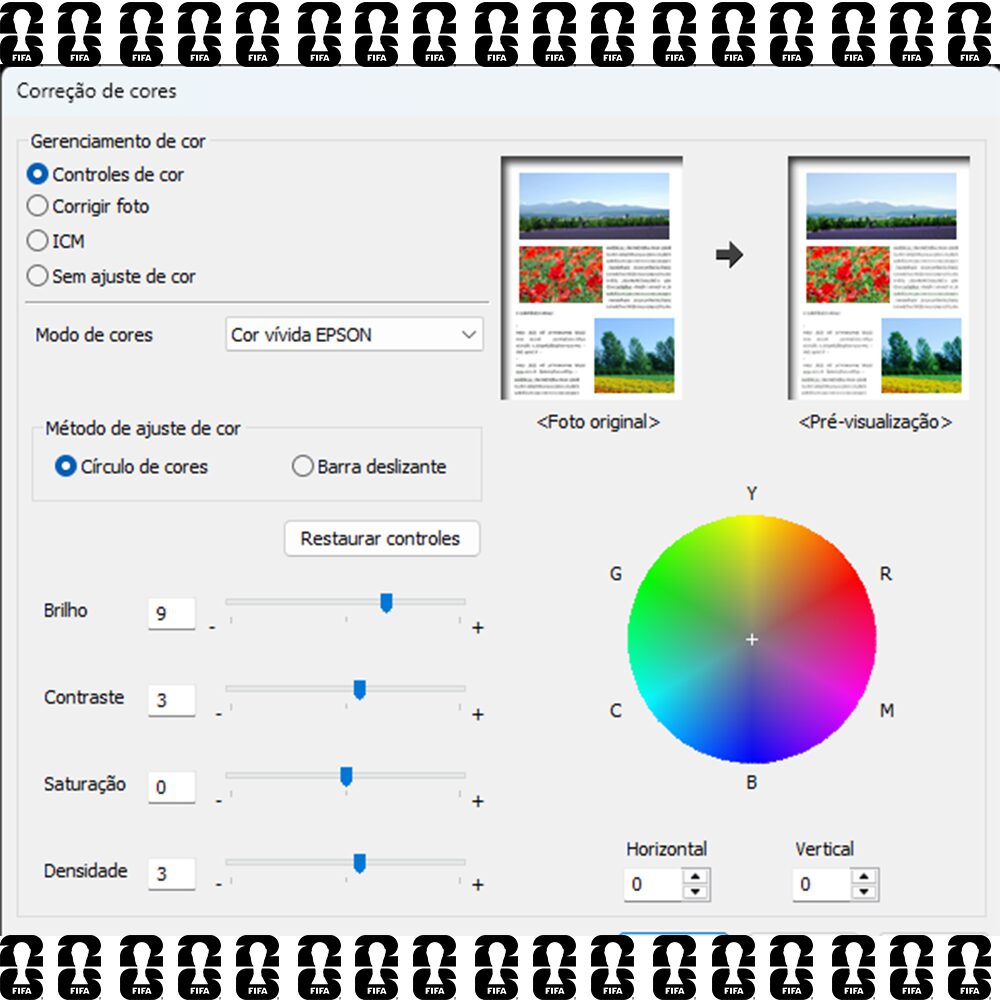Click the Foto original preview thumbnail
1000x1000 pixels.
coord(592,278)
